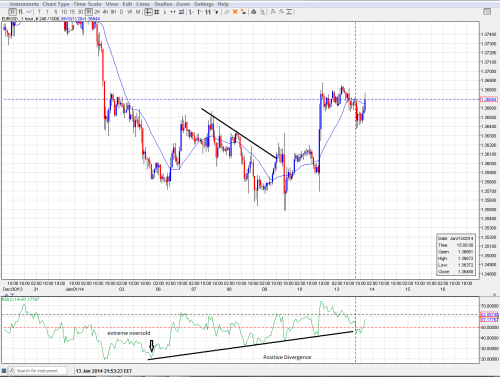Select the daily D timeframe button
The image size is (500, 377).
pyautogui.click(x=121, y=12)
